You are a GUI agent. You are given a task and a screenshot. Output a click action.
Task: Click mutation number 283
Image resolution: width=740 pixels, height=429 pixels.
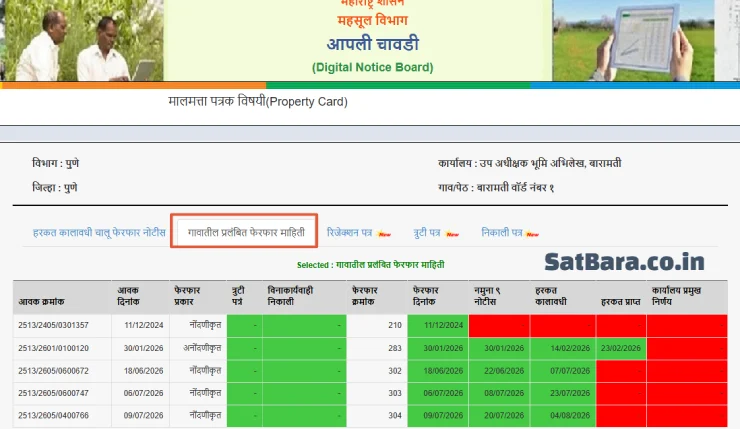tap(395, 348)
